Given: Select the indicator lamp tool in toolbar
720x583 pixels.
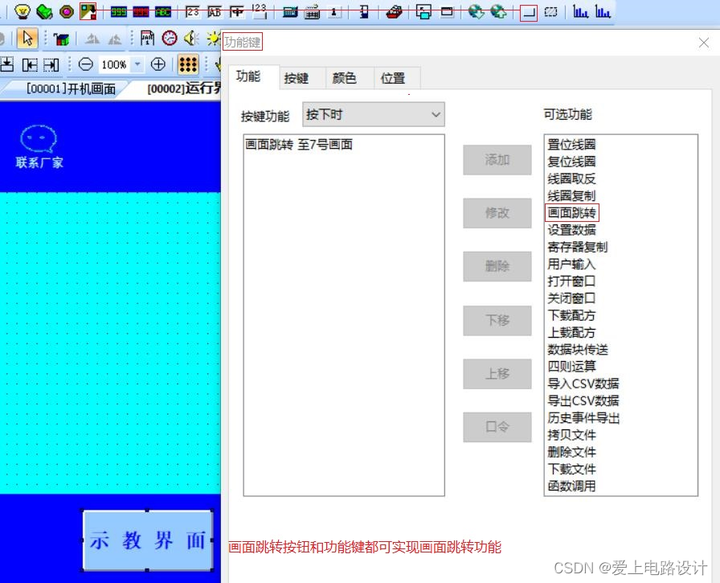Looking at the screenshot, I should point(22,11).
